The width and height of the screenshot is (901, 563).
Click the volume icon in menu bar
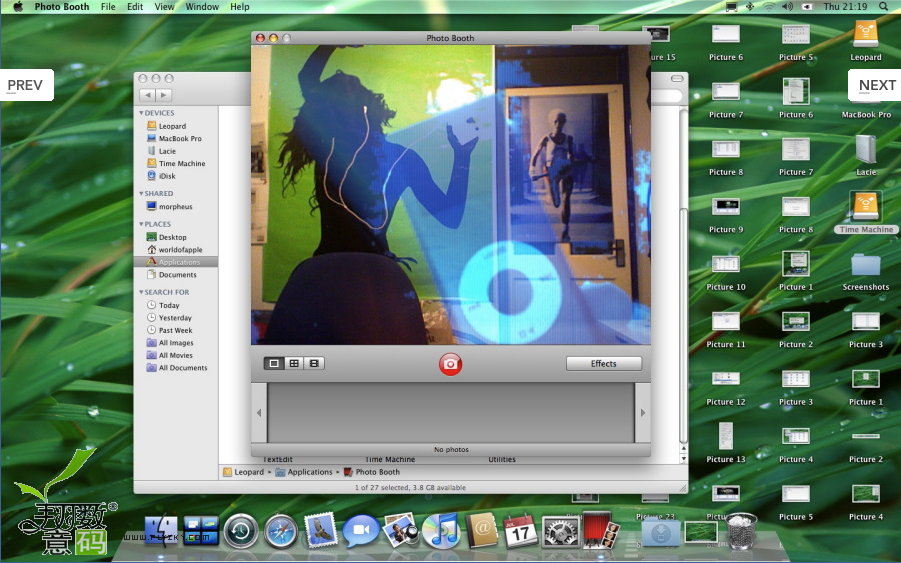coord(787,6)
